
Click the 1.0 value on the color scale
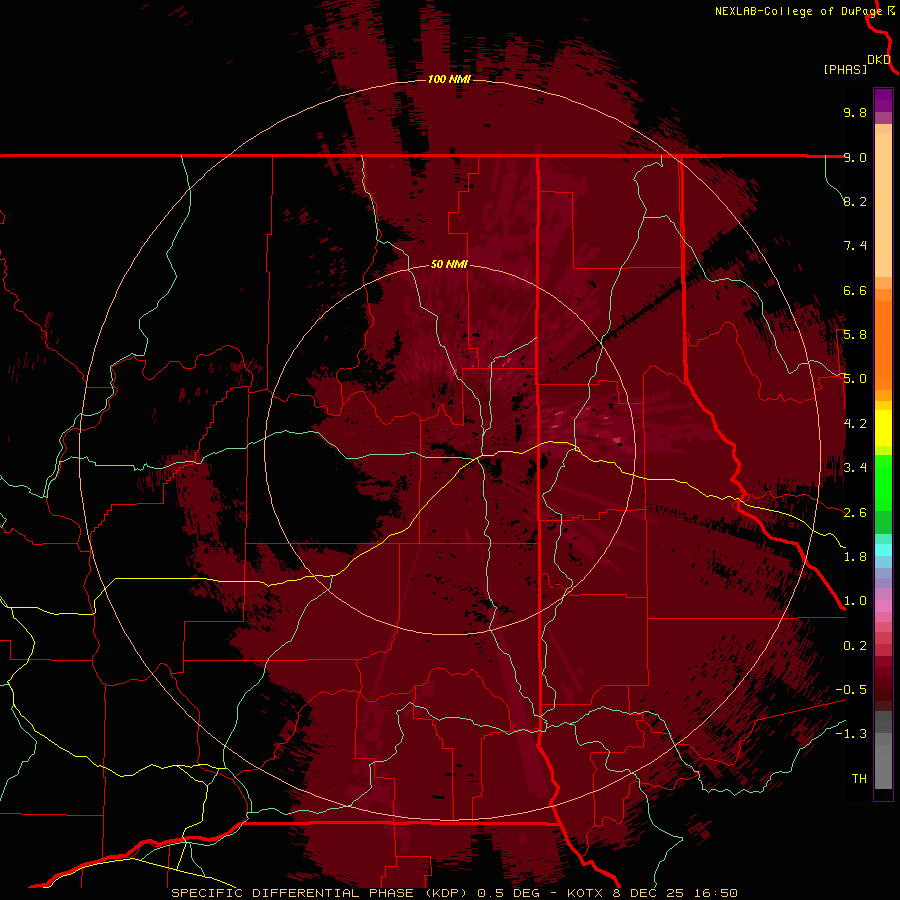coord(855,601)
